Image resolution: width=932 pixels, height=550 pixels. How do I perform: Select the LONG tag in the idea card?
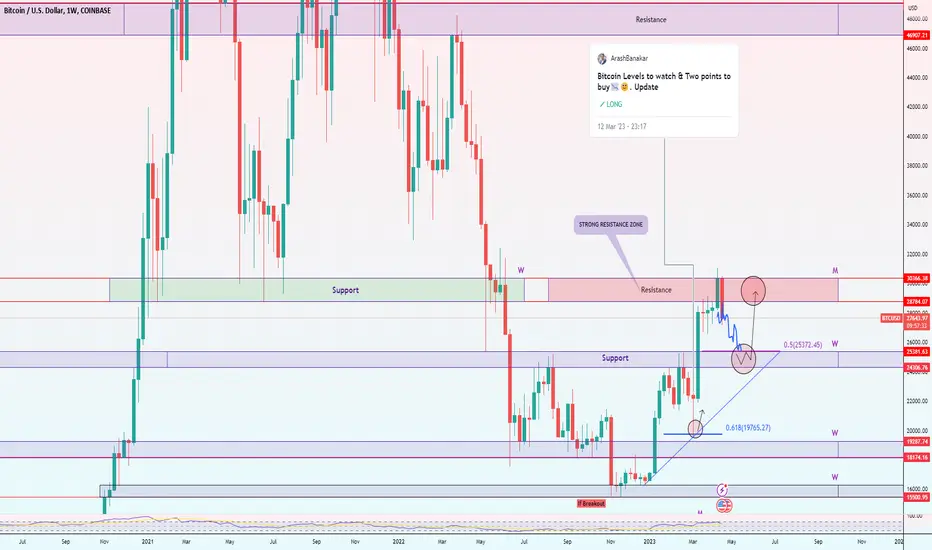pos(610,104)
